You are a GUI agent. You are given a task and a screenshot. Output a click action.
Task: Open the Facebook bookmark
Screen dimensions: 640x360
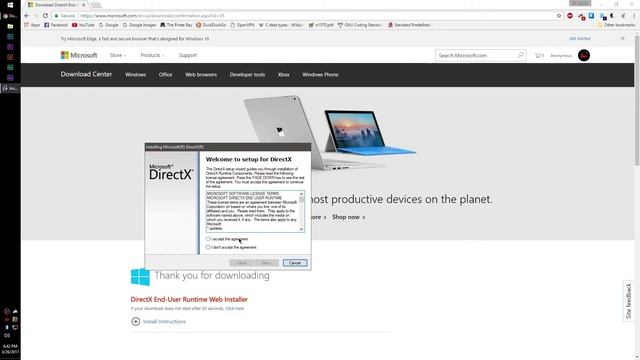point(56,25)
